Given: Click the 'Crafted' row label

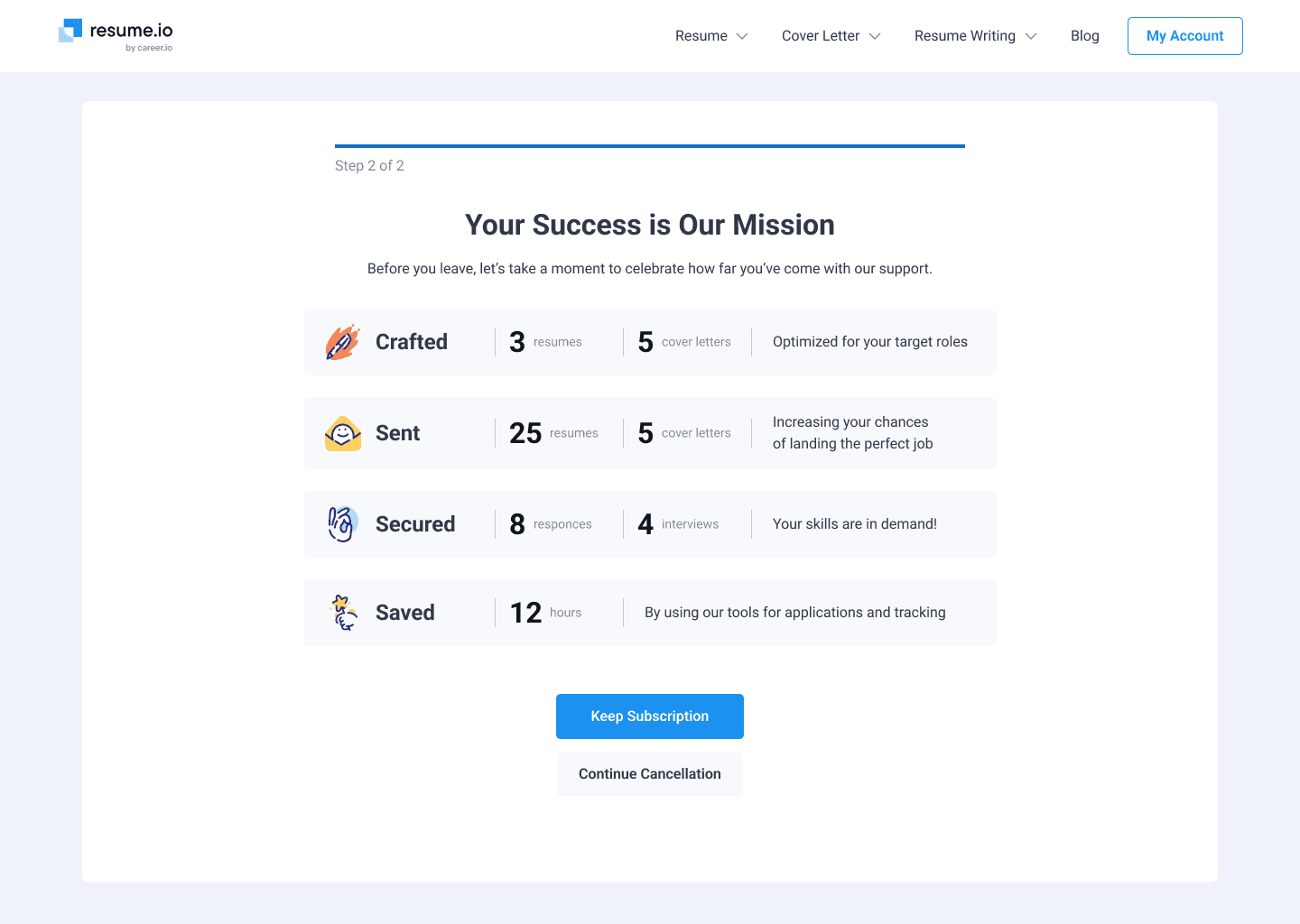Looking at the screenshot, I should click(412, 342).
